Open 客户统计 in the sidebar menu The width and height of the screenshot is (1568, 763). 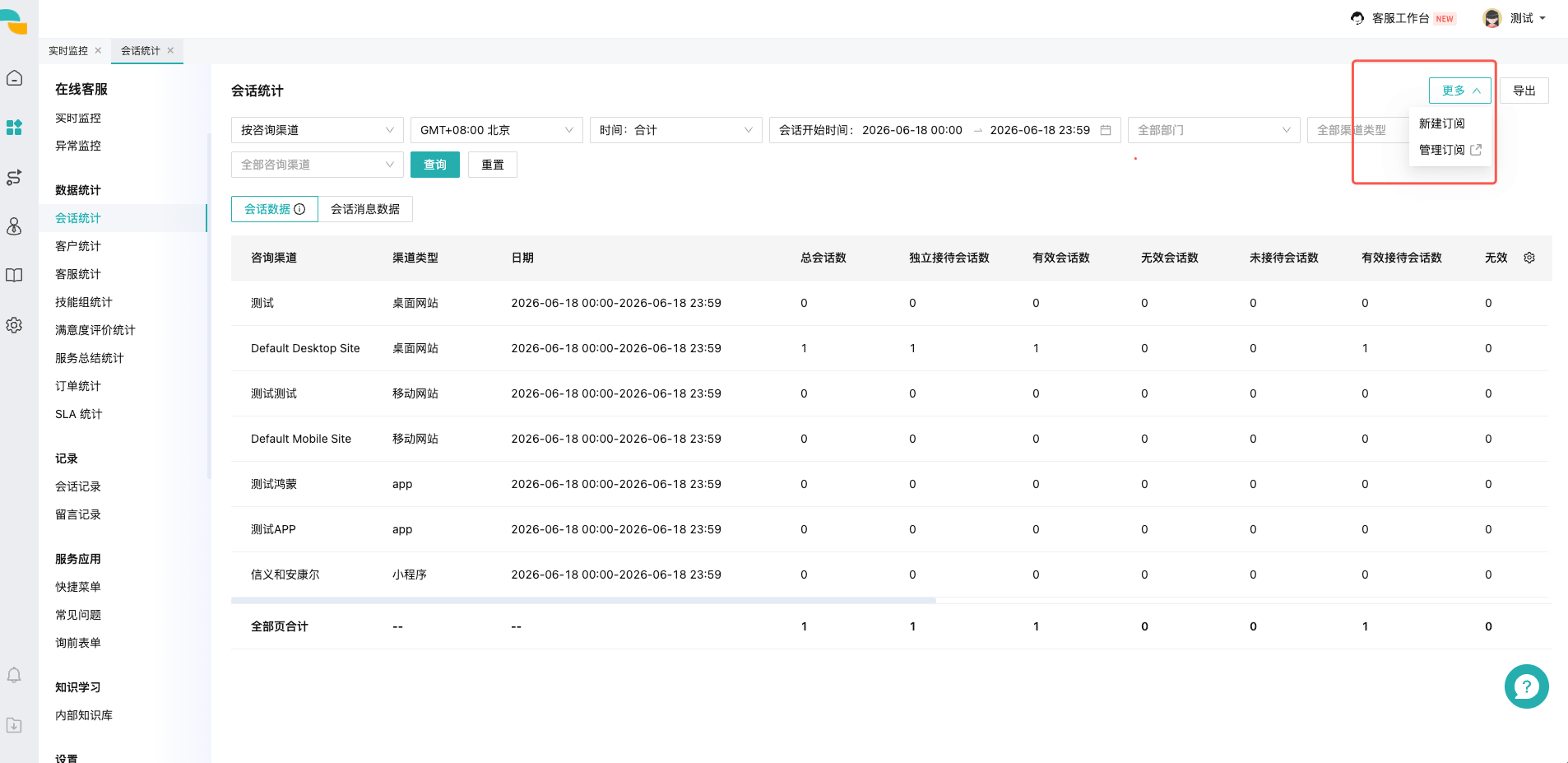pos(78,246)
